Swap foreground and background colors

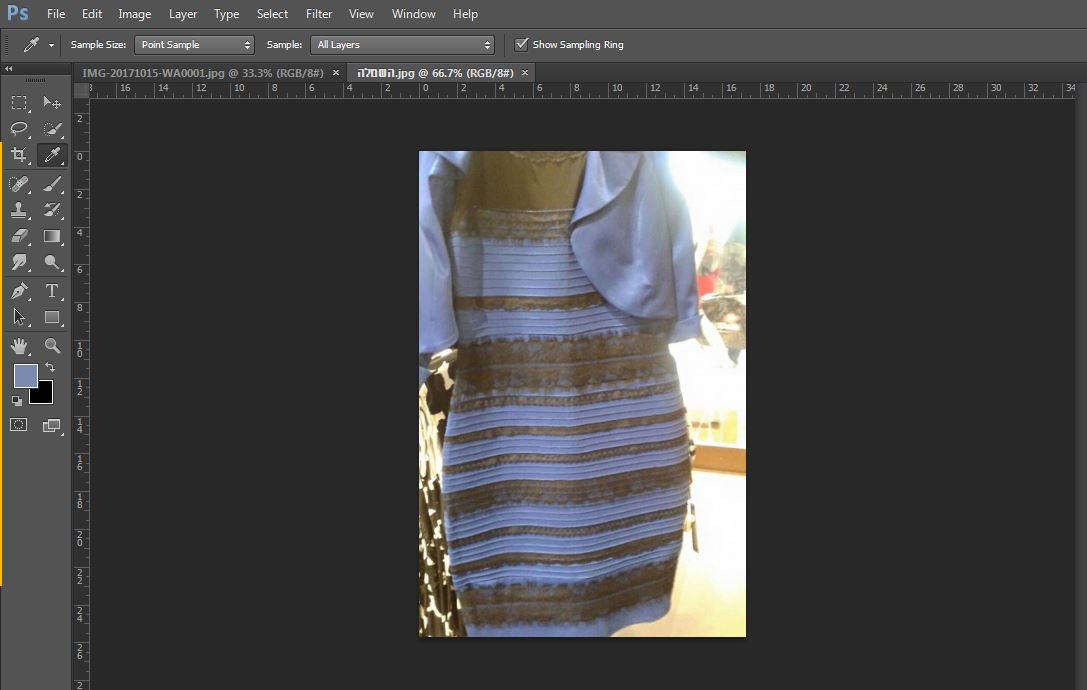[50, 368]
